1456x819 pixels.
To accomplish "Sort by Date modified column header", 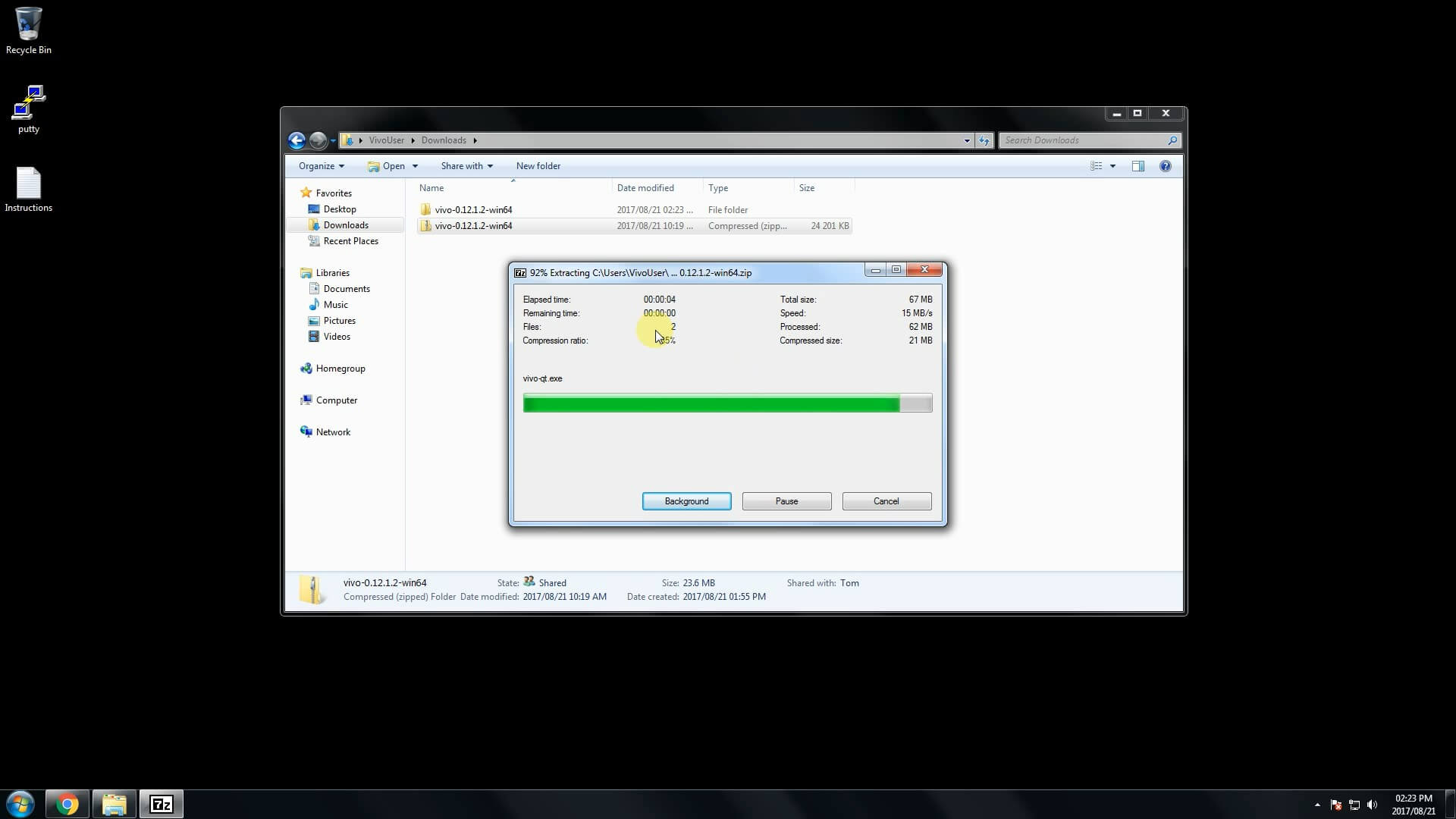I will tap(645, 188).
